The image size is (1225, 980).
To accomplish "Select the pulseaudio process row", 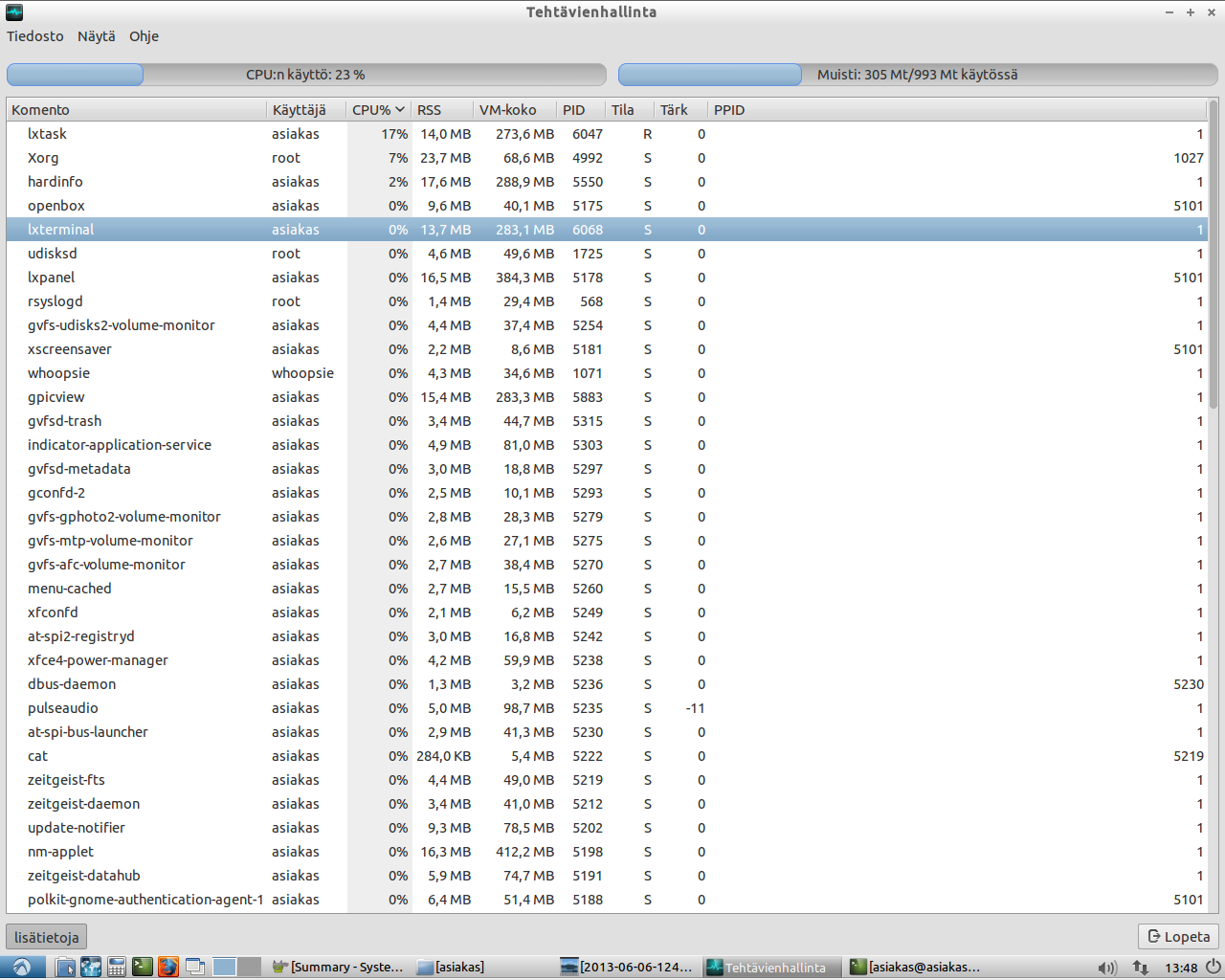I will click(607, 708).
